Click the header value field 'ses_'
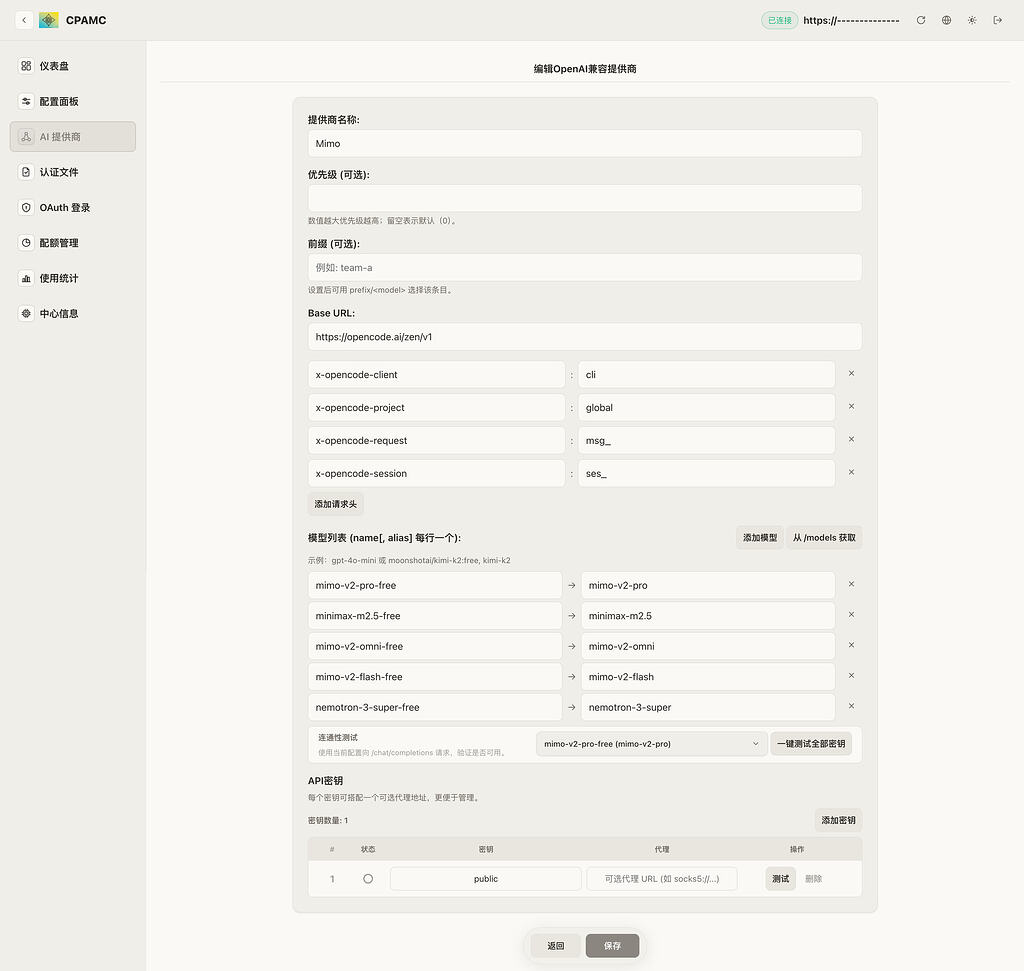 pos(707,473)
